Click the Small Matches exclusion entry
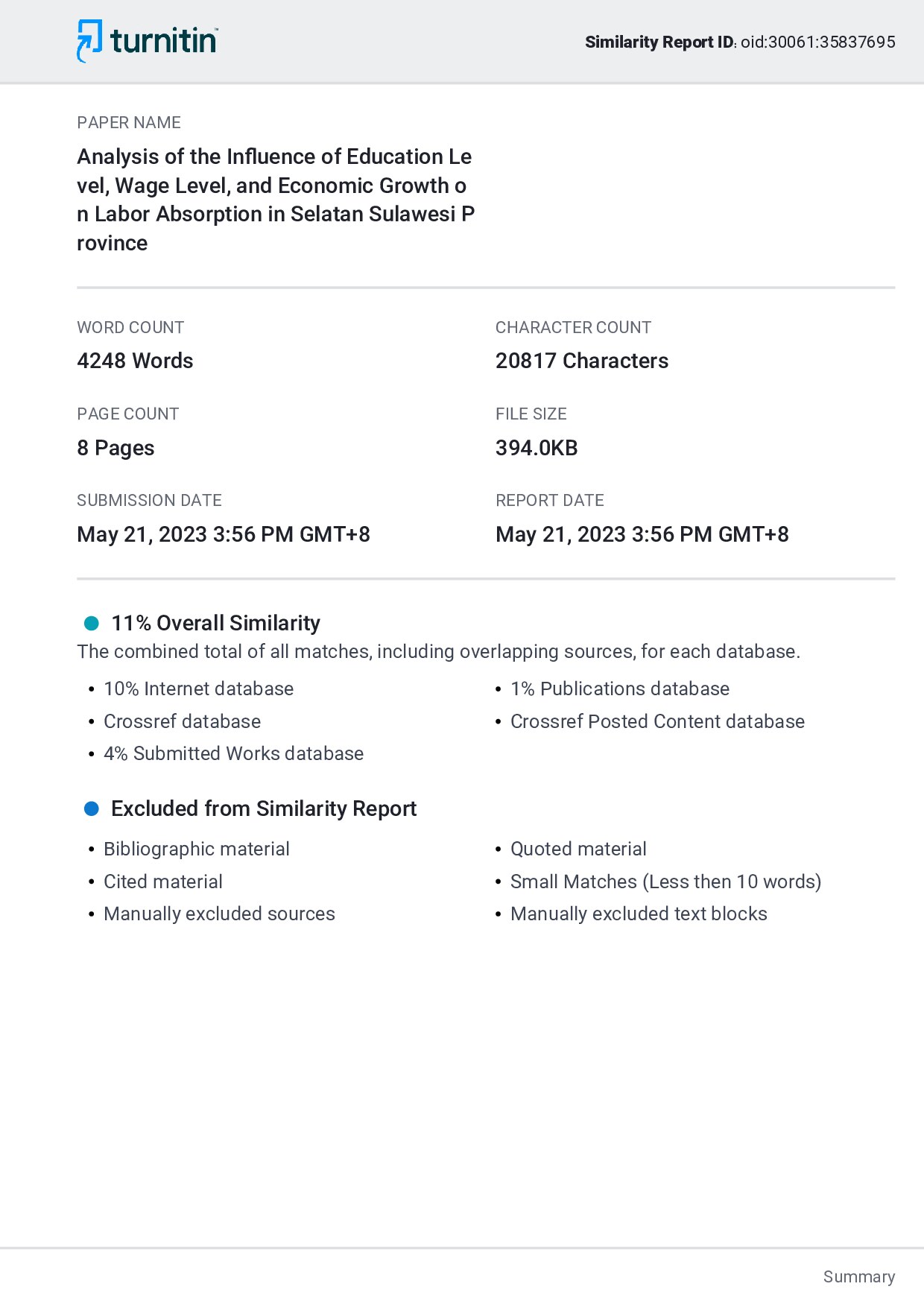 pyautogui.click(x=665, y=882)
